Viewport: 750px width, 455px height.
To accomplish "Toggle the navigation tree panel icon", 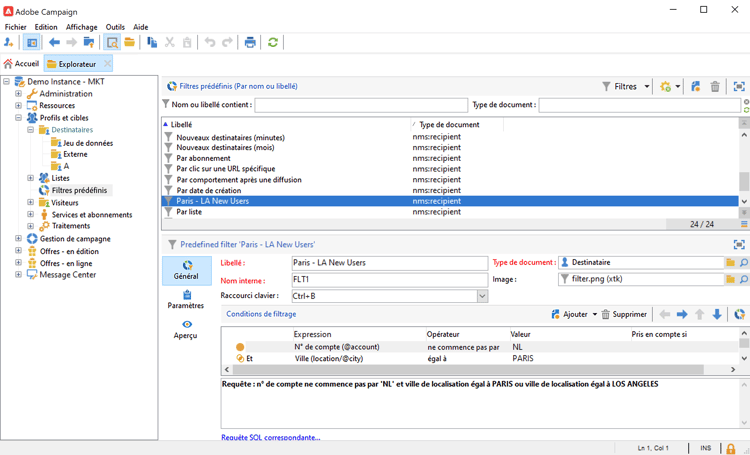I will [32, 43].
